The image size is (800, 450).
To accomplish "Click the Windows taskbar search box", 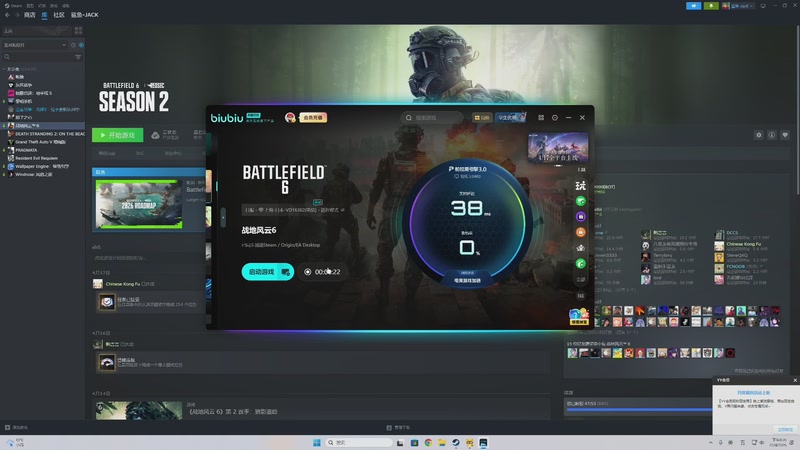I will click(359, 442).
